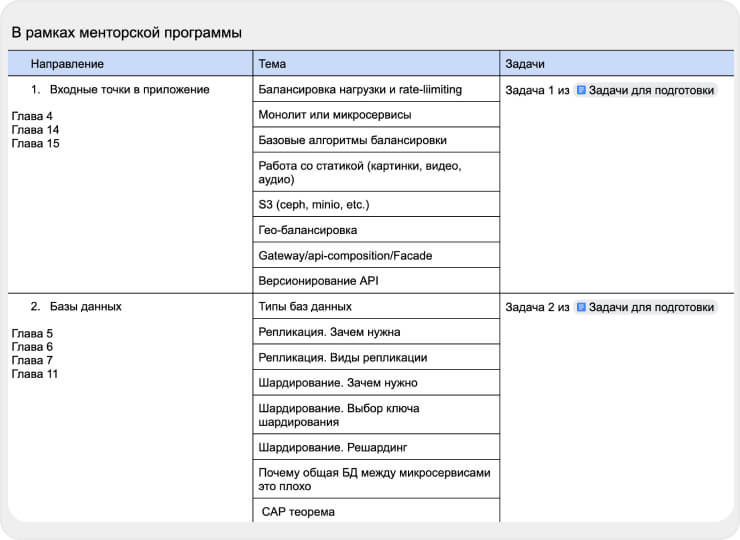Open the Задачи для подготовки link in row 2
The width and height of the screenshot is (740, 540).
click(x=645, y=307)
